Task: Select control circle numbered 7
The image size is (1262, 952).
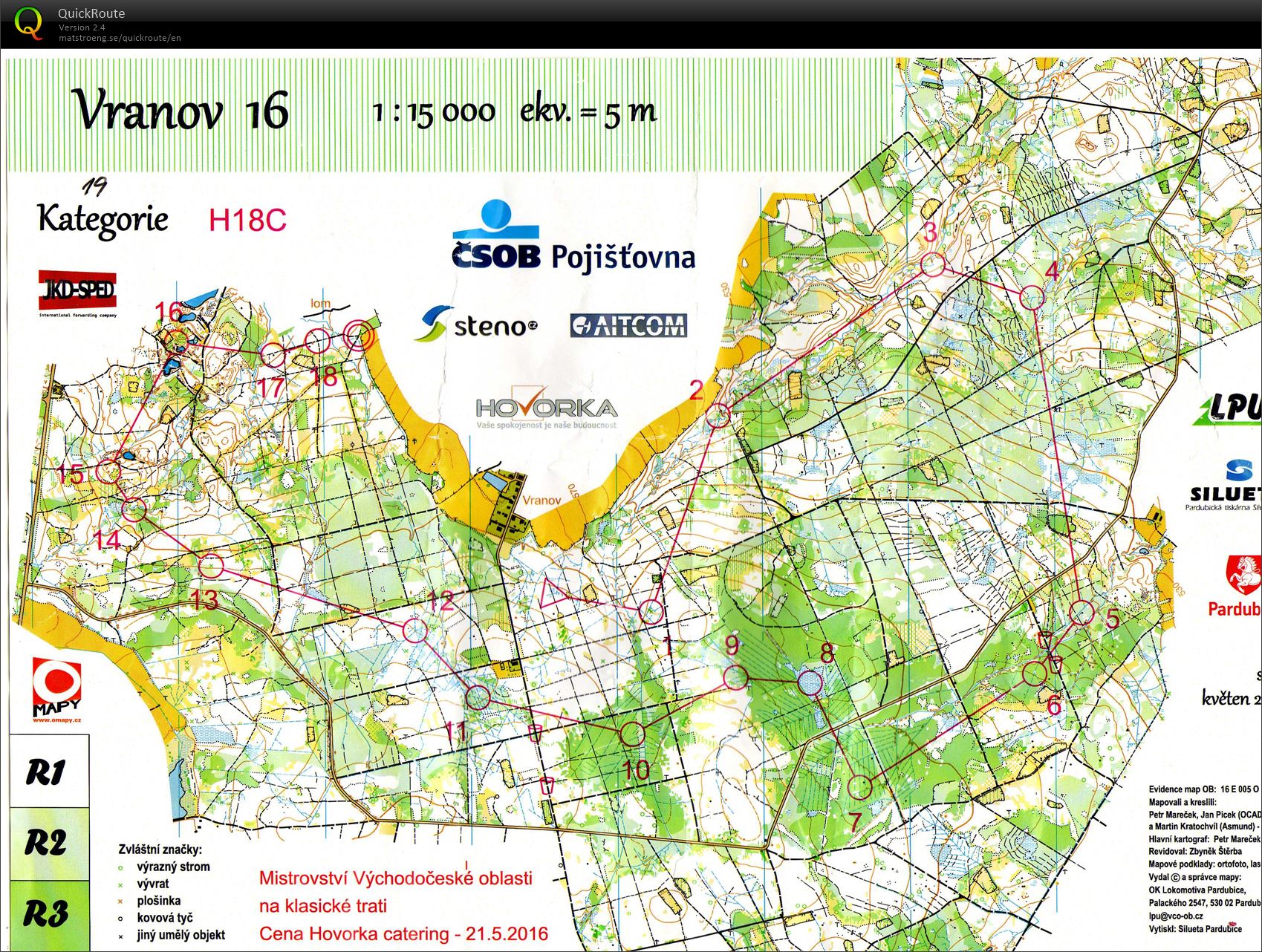Action: 859,787
